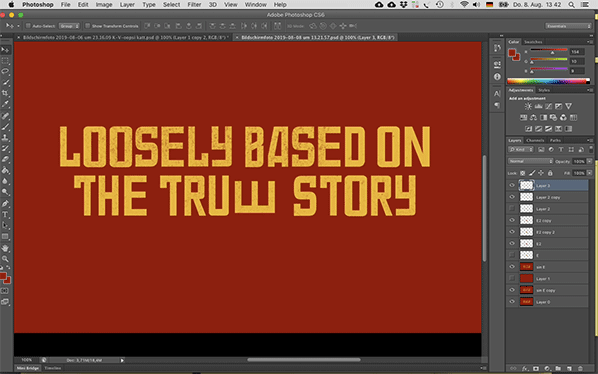
Task: Add a Vibrance adjustment
Action: [569, 106]
